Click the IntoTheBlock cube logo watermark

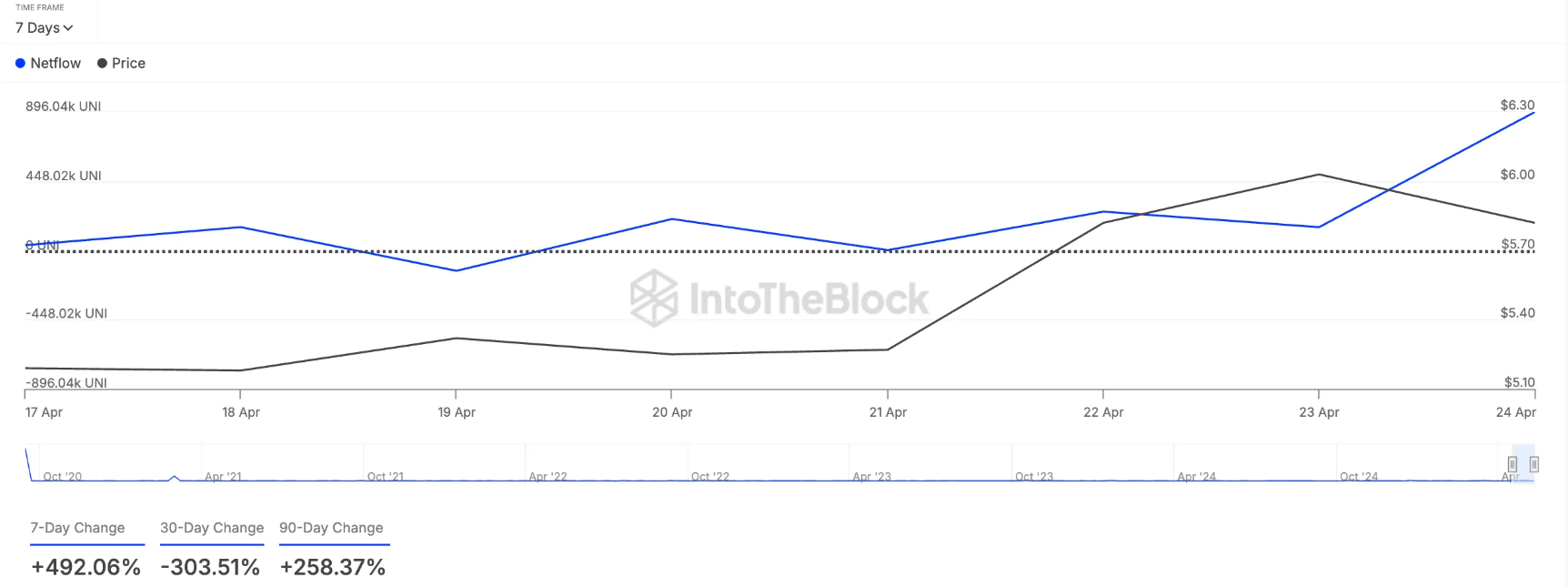[654, 299]
